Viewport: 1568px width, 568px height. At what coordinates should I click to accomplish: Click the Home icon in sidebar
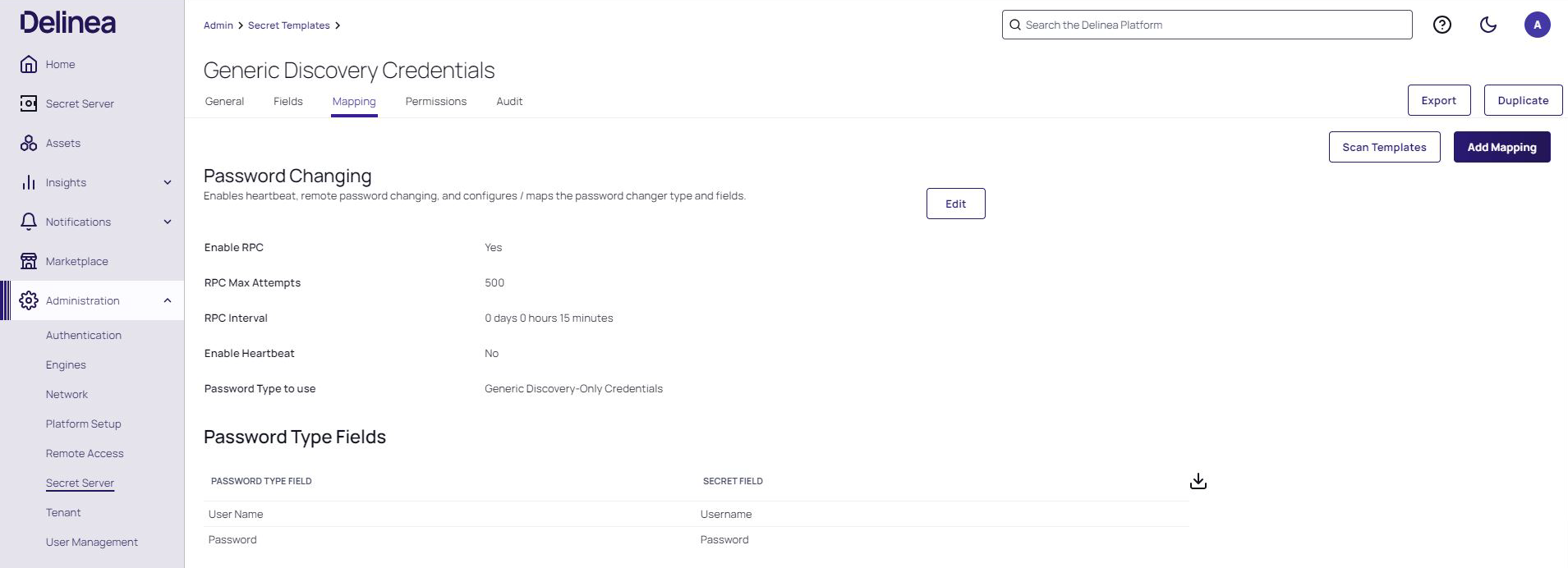click(x=29, y=64)
